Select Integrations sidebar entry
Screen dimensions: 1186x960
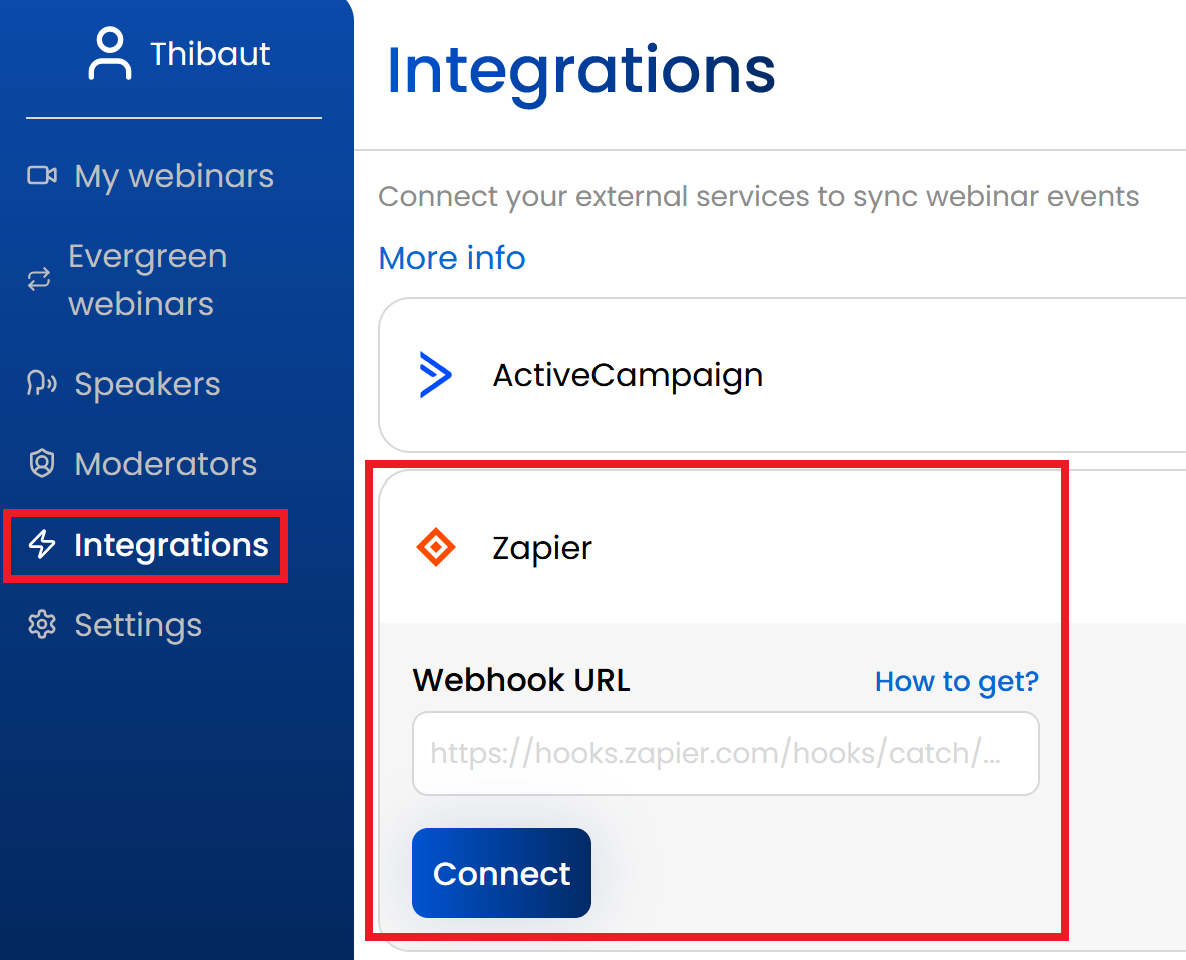(171, 545)
